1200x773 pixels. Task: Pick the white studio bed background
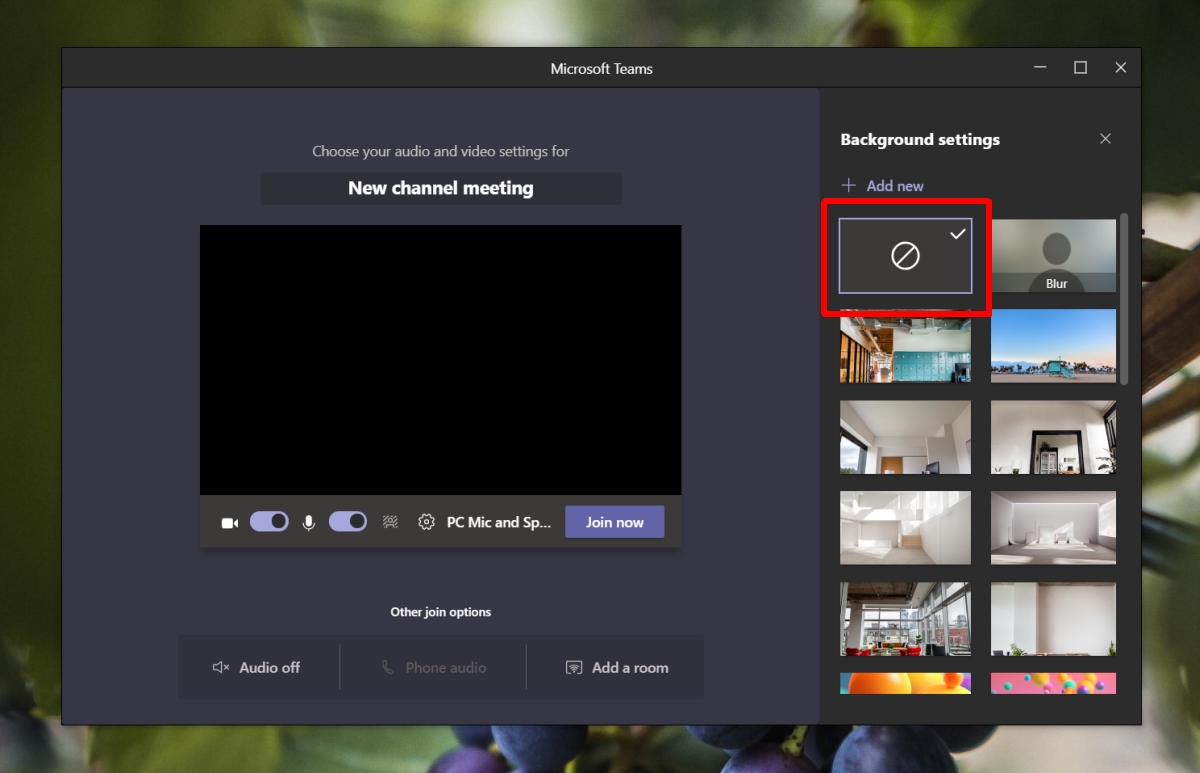point(1053,528)
